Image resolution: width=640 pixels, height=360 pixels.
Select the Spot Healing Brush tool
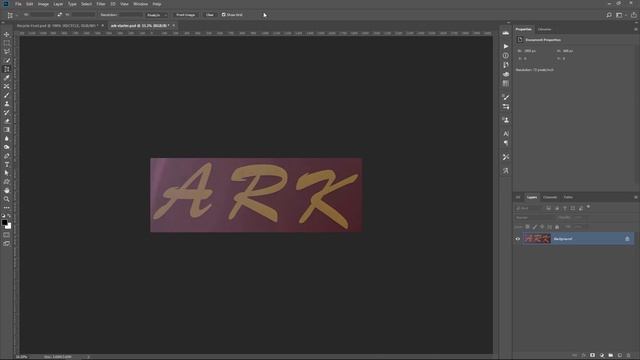click(7, 86)
